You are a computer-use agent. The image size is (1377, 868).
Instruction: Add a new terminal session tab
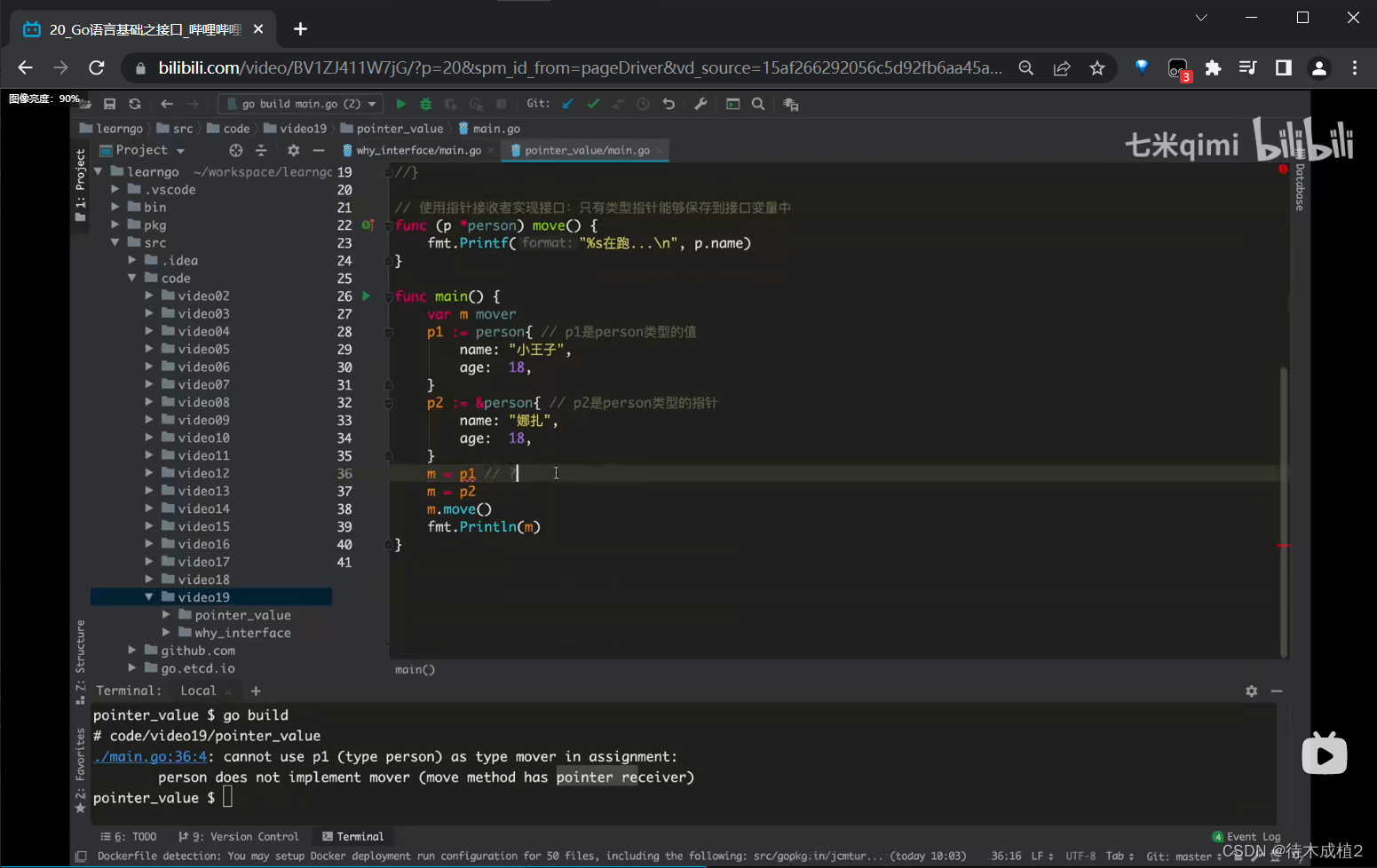[x=256, y=690]
